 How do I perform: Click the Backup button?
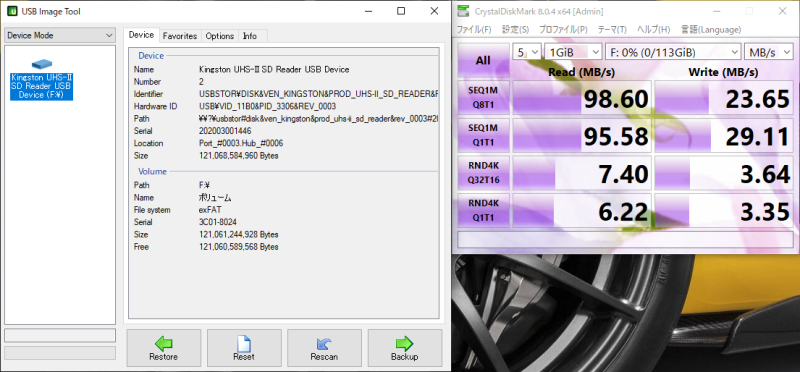(405, 348)
